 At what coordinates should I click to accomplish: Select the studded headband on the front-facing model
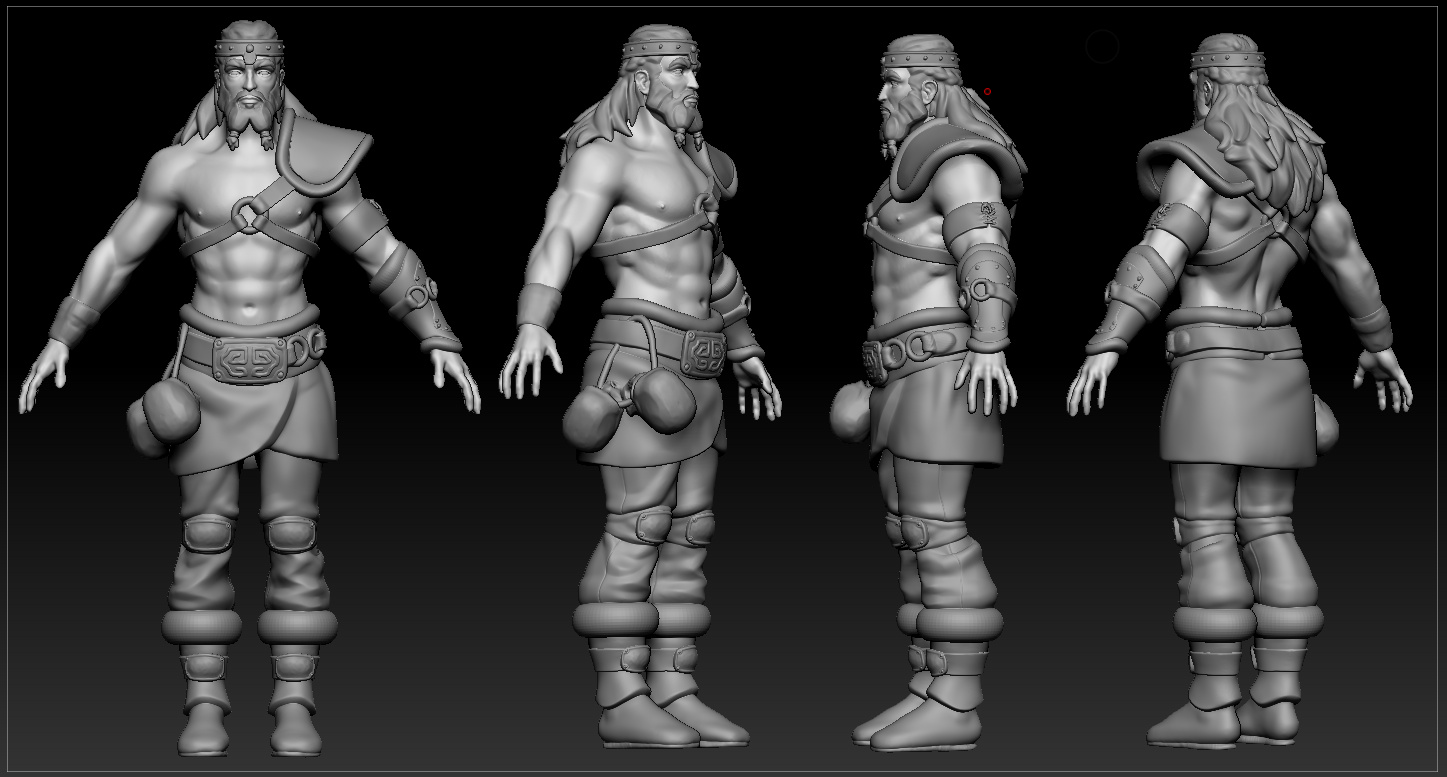[250, 48]
